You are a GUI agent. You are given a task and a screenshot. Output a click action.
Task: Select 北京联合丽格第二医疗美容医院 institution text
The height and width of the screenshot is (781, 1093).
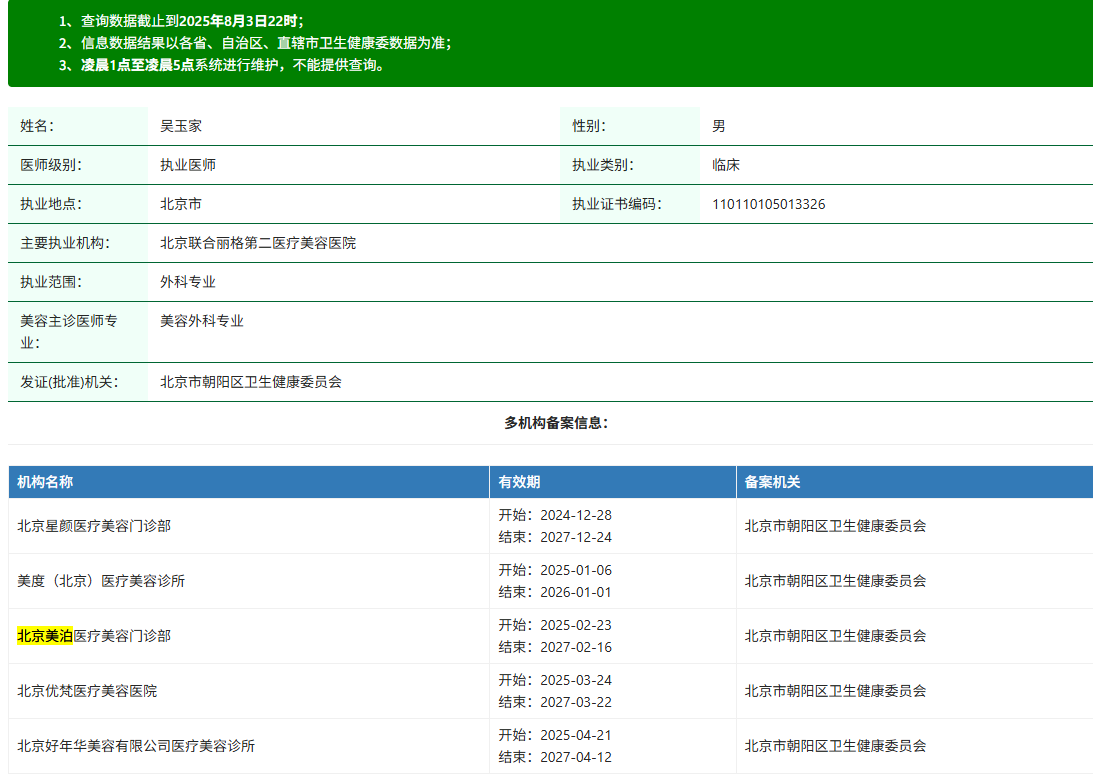coord(258,243)
